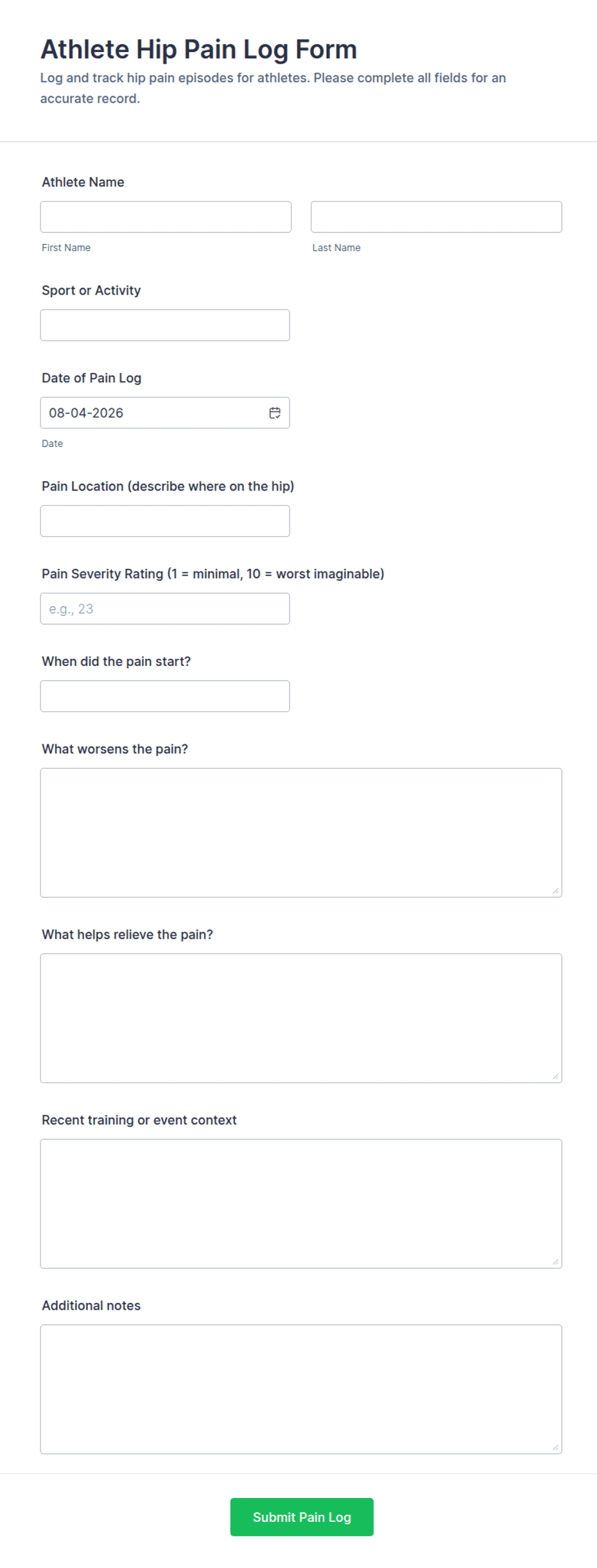Screen dimensions: 597x1568
Task: Click resize grip of Recent training context box
Action: click(555, 1262)
